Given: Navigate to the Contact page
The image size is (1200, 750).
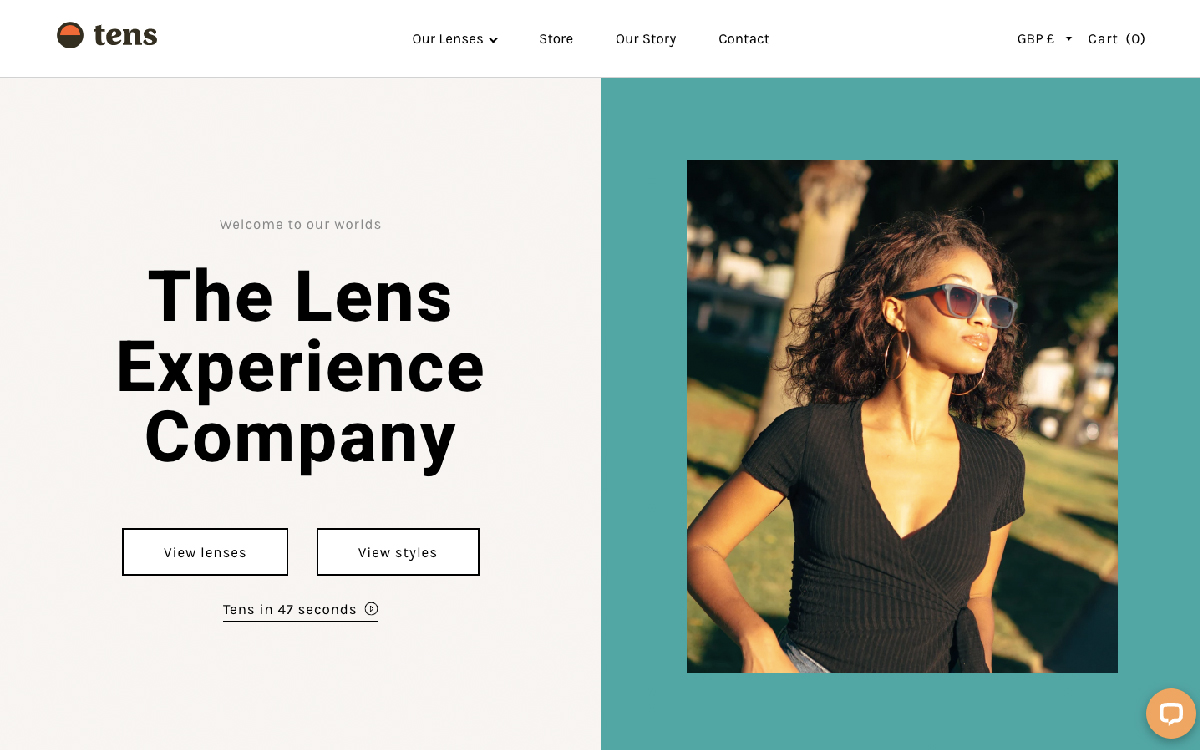Looking at the screenshot, I should point(744,39).
